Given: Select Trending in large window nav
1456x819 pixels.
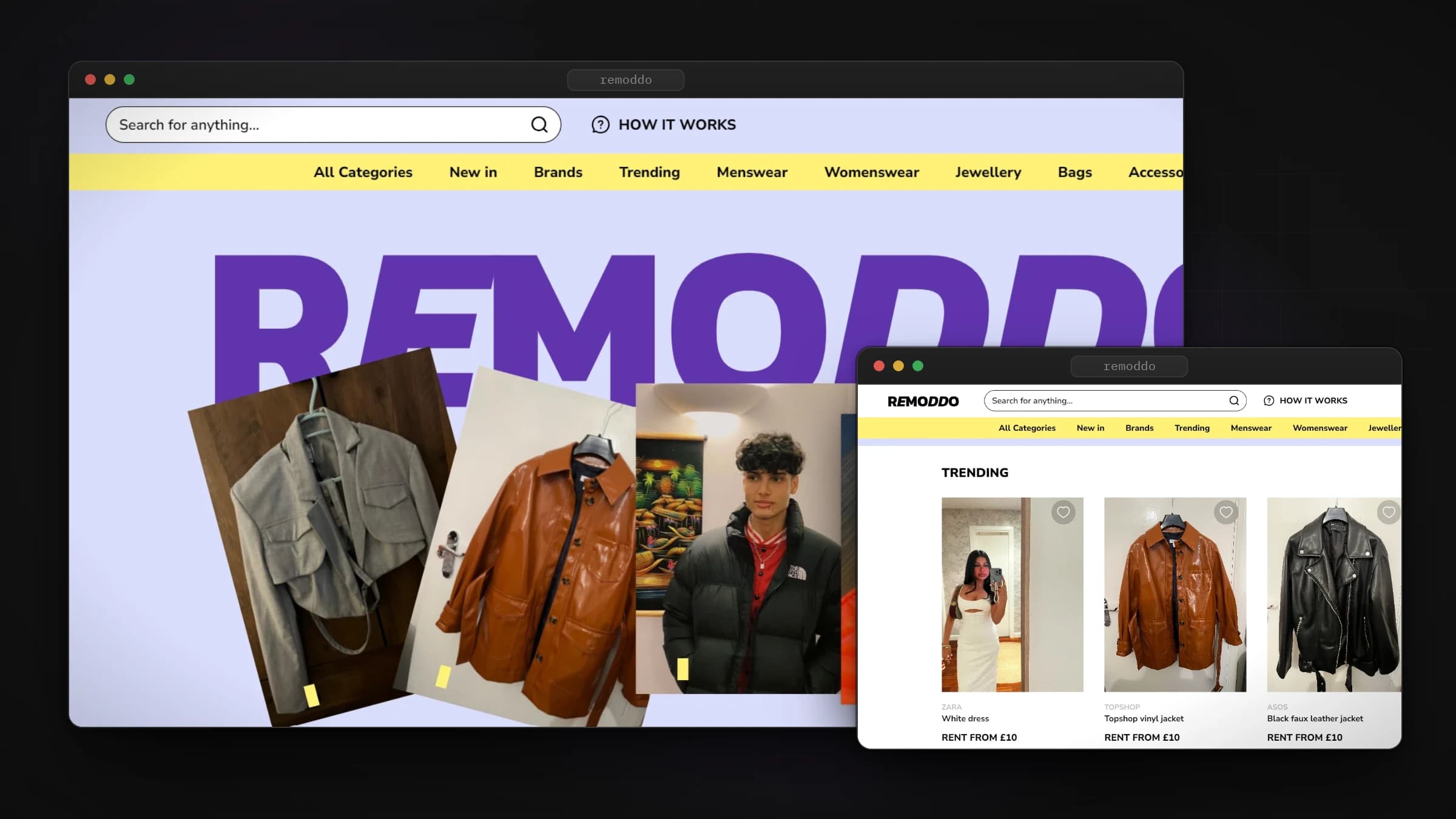Looking at the screenshot, I should (x=649, y=172).
